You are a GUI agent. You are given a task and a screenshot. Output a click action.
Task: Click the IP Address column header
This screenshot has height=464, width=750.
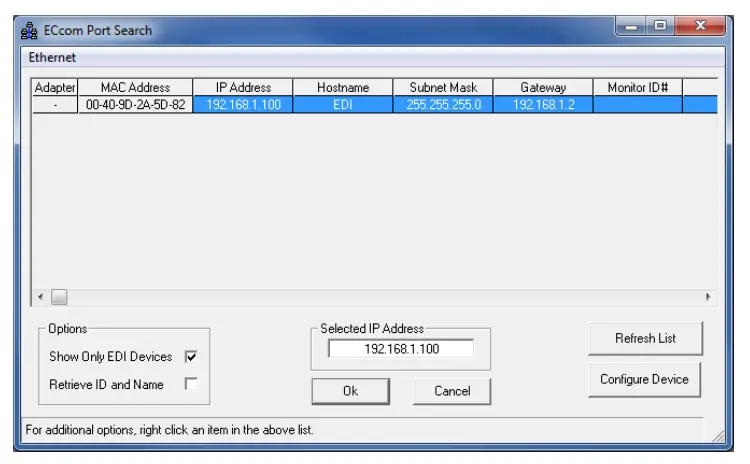coord(243,88)
